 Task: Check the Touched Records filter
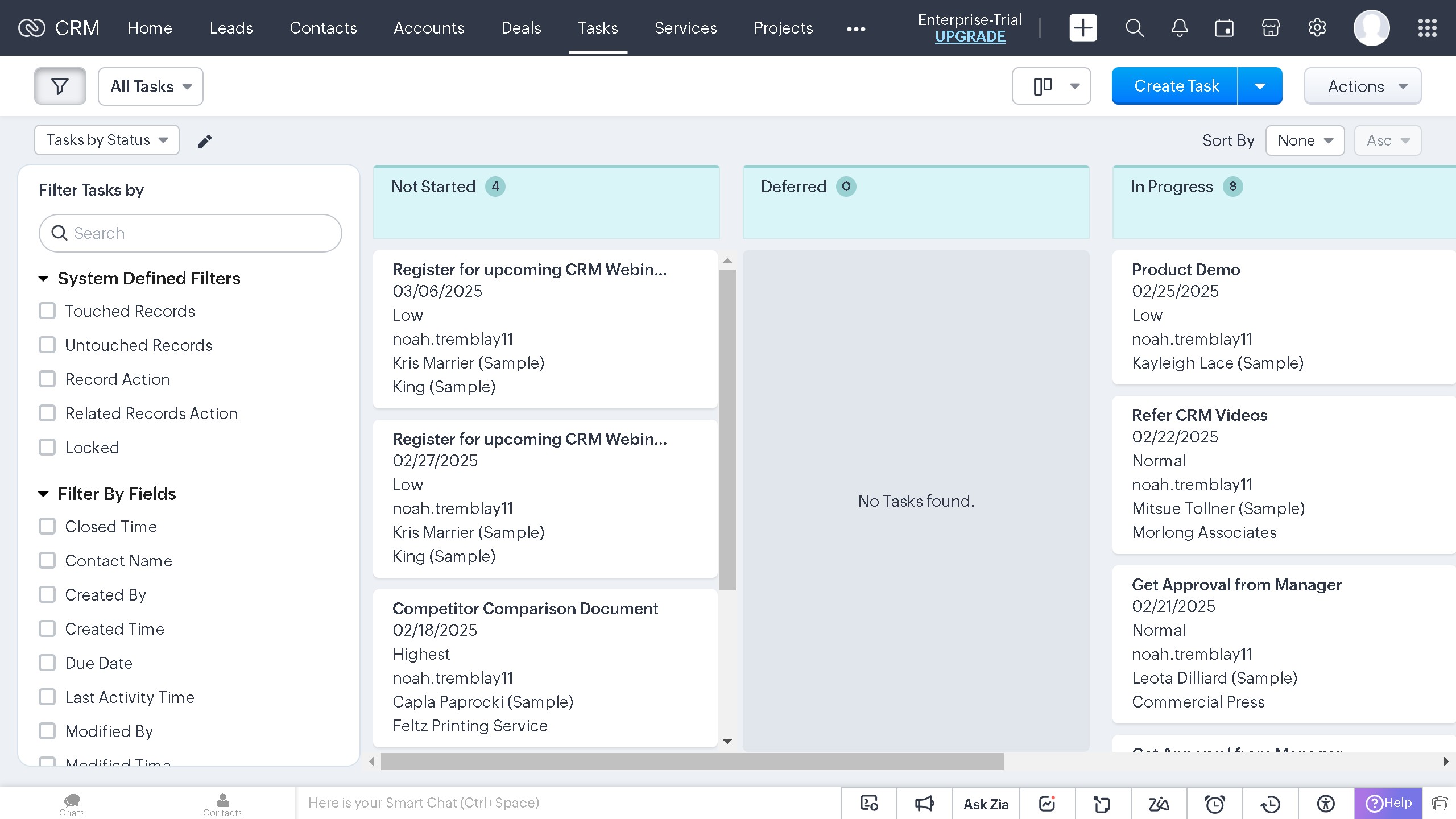(47, 311)
